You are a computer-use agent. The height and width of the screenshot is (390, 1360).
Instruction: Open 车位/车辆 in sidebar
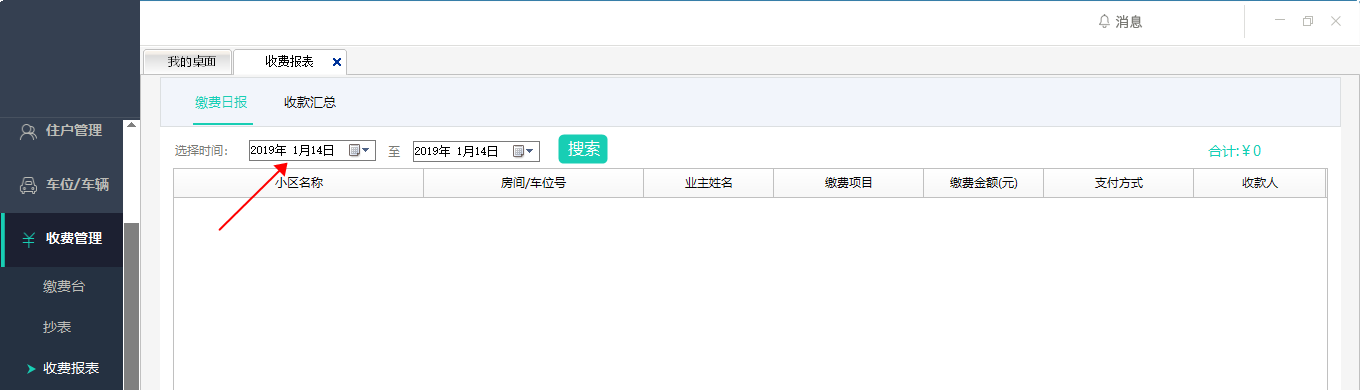point(62,185)
